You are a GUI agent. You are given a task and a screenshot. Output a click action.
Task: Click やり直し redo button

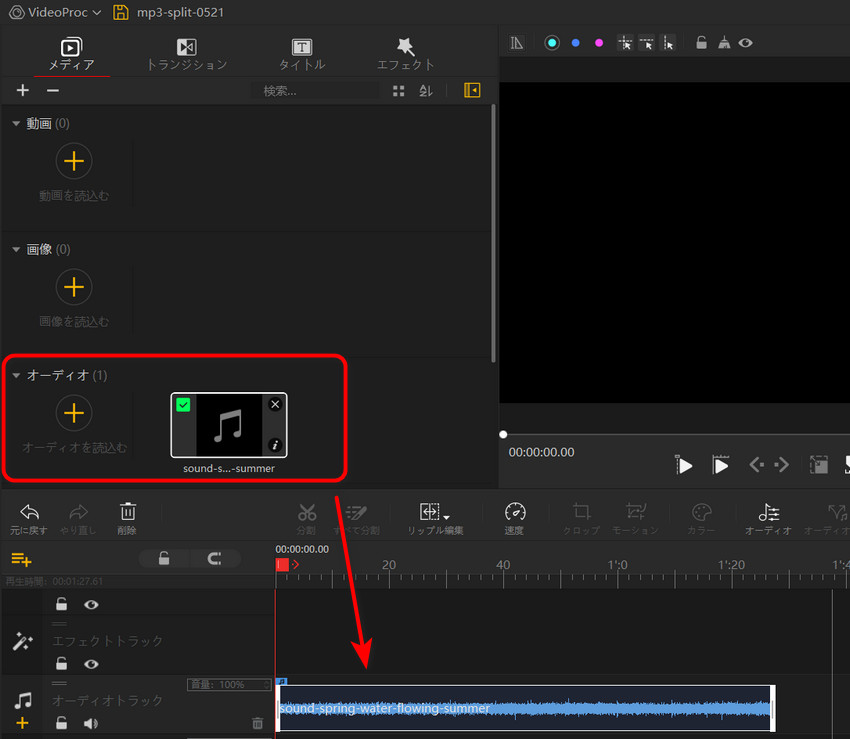tap(78, 518)
